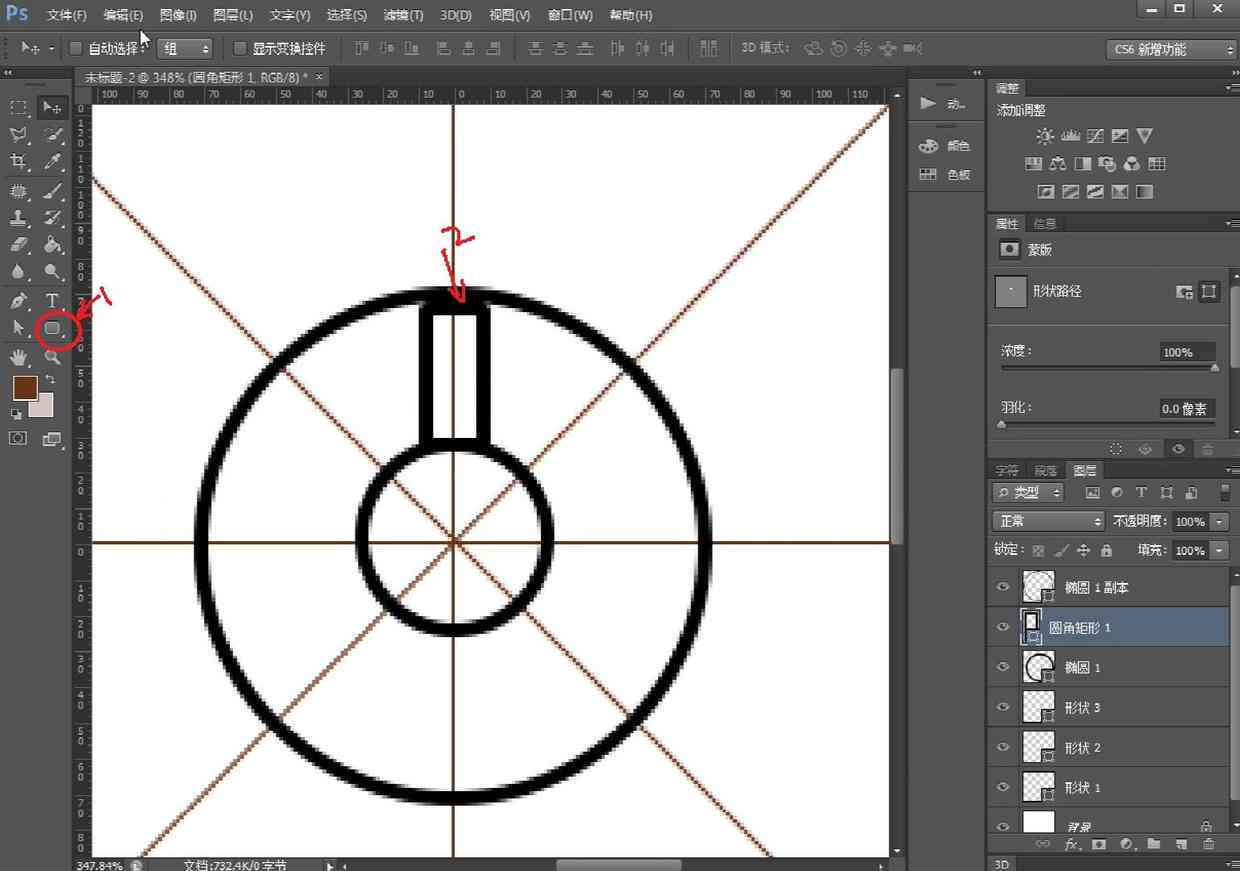Screen dimensions: 1240x871
Task: Open the 图像(I) menu
Action: [x=179, y=15]
